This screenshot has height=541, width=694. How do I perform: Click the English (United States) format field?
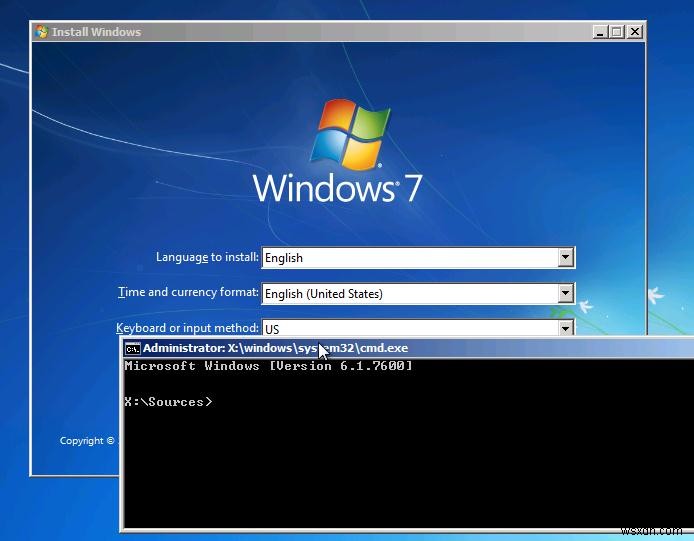(418, 294)
